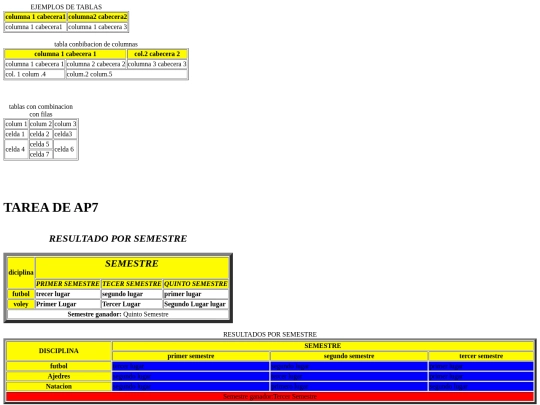Select cell 'Tercer Lugar' in voley row
Image resolution: width=540 pixels, height=405 pixels.
132,304
